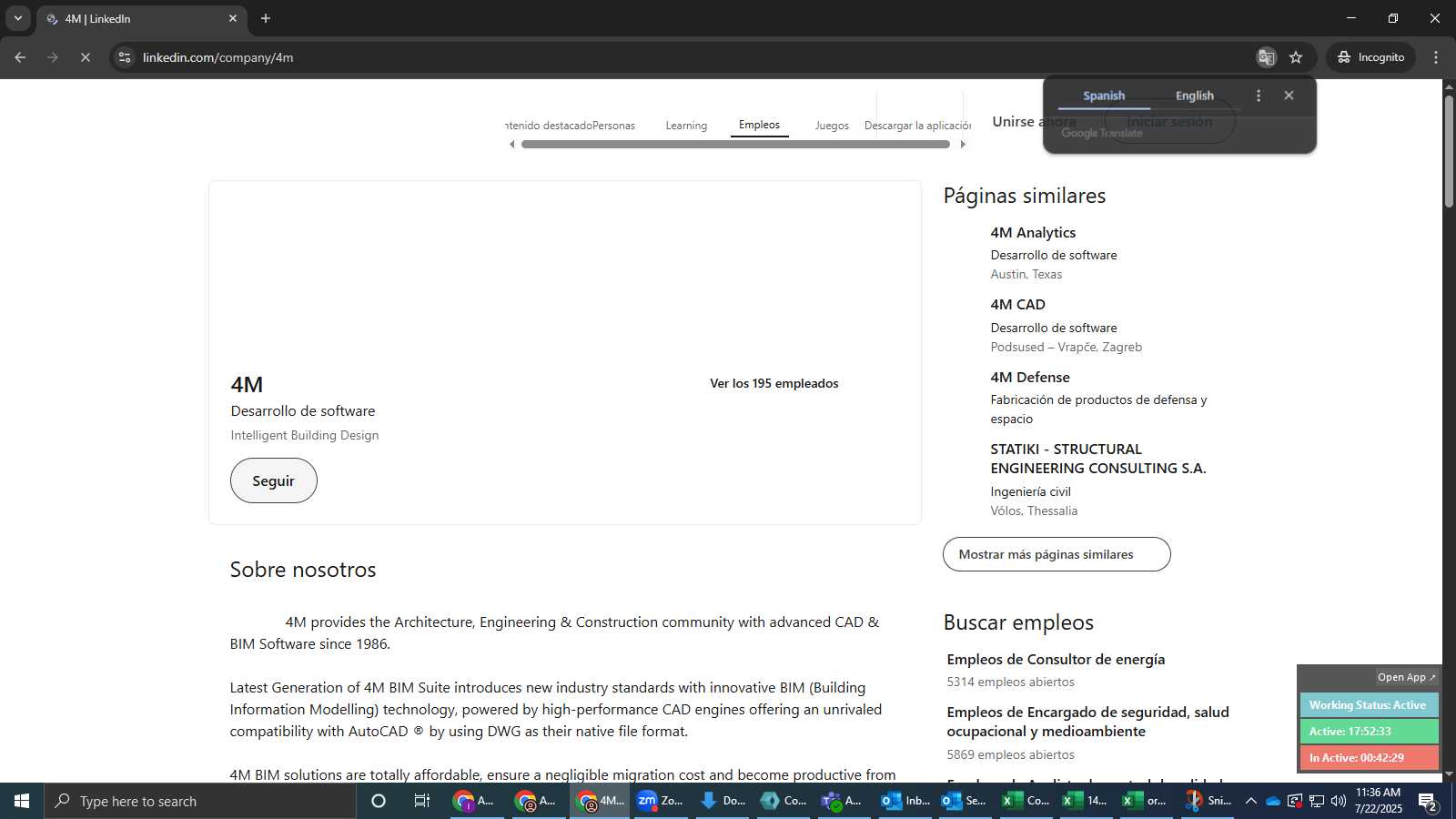Image resolution: width=1456 pixels, height=819 pixels.
Task: Select Spanish in the Translate popup
Action: pyautogui.click(x=1104, y=96)
